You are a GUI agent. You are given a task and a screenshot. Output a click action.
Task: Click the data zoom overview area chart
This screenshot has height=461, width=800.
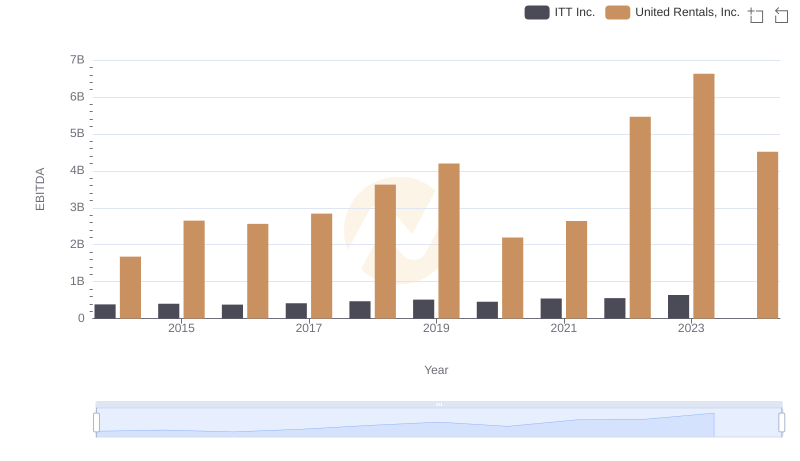click(439, 423)
